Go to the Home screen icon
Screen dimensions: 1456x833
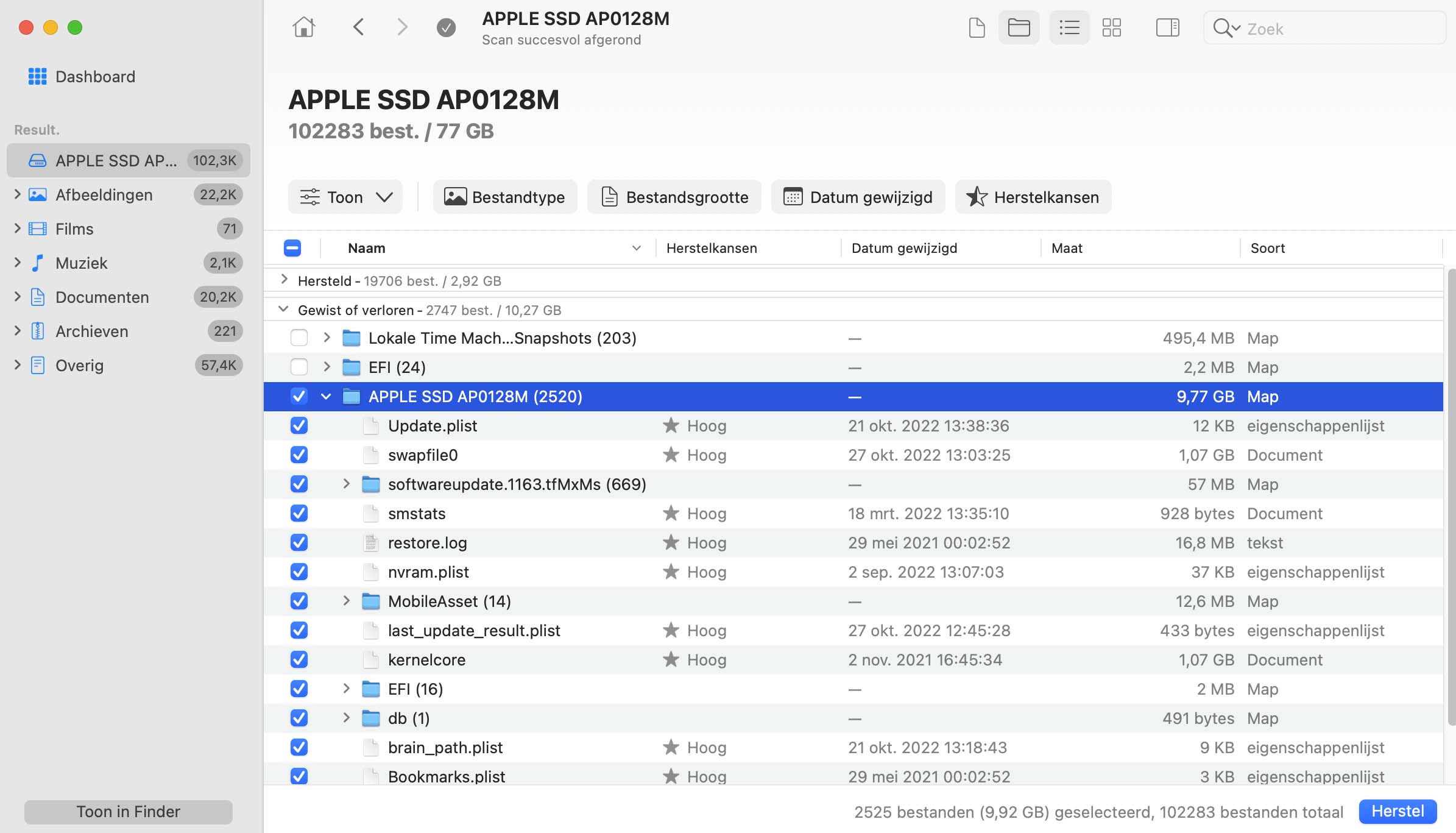click(303, 27)
